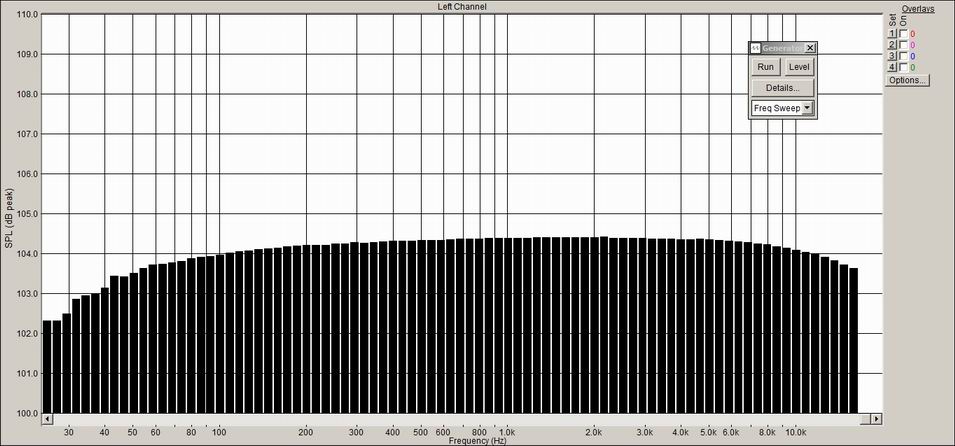
Task: Click the 100.0 y-axis value
Action: (27, 414)
